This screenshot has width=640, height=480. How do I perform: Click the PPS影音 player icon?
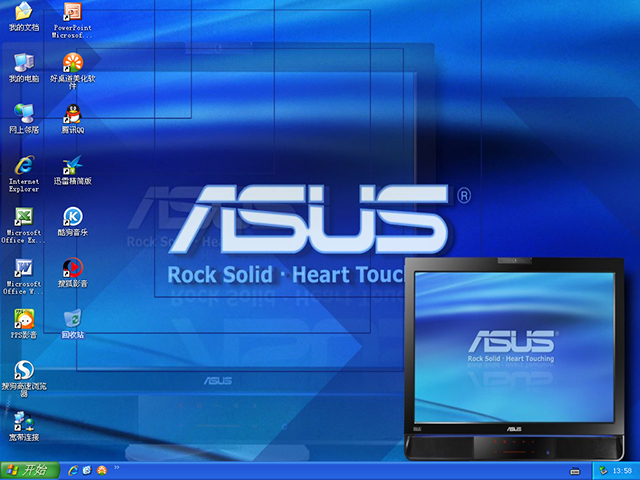(x=24, y=319)
